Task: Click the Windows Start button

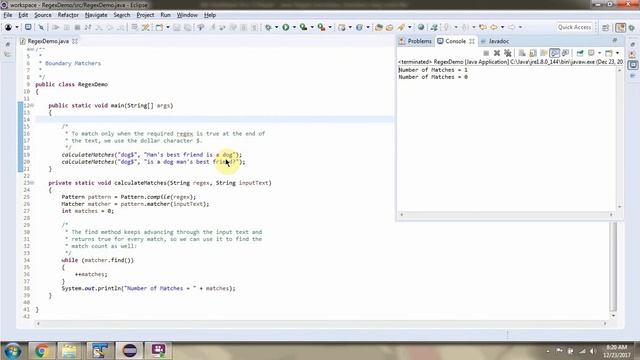Action: [x=13, y=351]
